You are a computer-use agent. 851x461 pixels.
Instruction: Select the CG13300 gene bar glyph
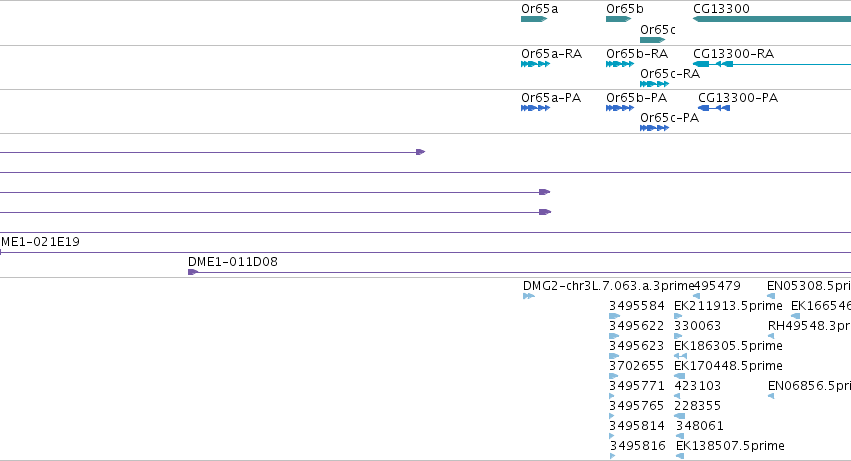click(772, 19)
